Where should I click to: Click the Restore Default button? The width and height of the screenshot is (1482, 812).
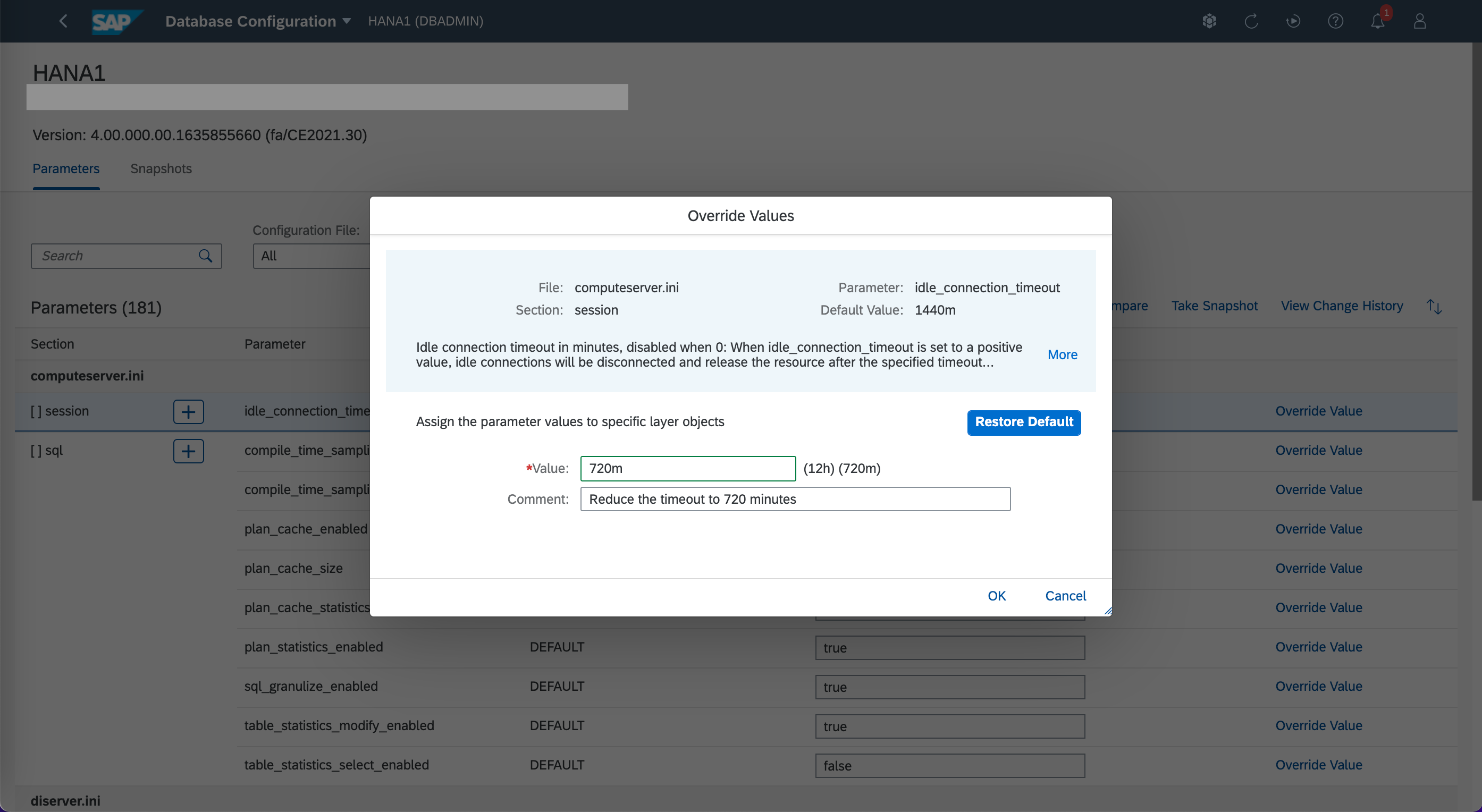pos(1024,422)
